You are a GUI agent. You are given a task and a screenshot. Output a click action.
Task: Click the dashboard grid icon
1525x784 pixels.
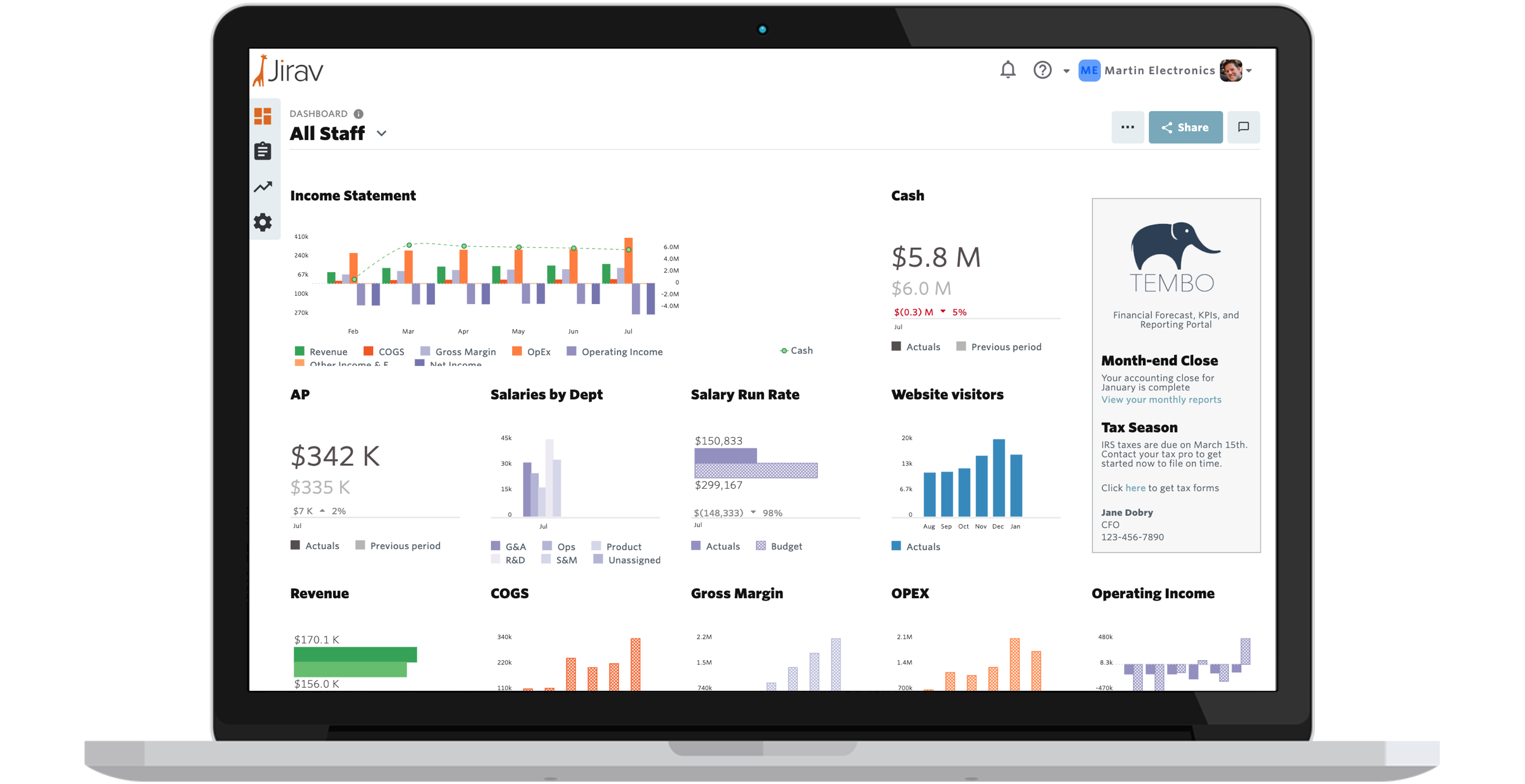click(262, 118)
